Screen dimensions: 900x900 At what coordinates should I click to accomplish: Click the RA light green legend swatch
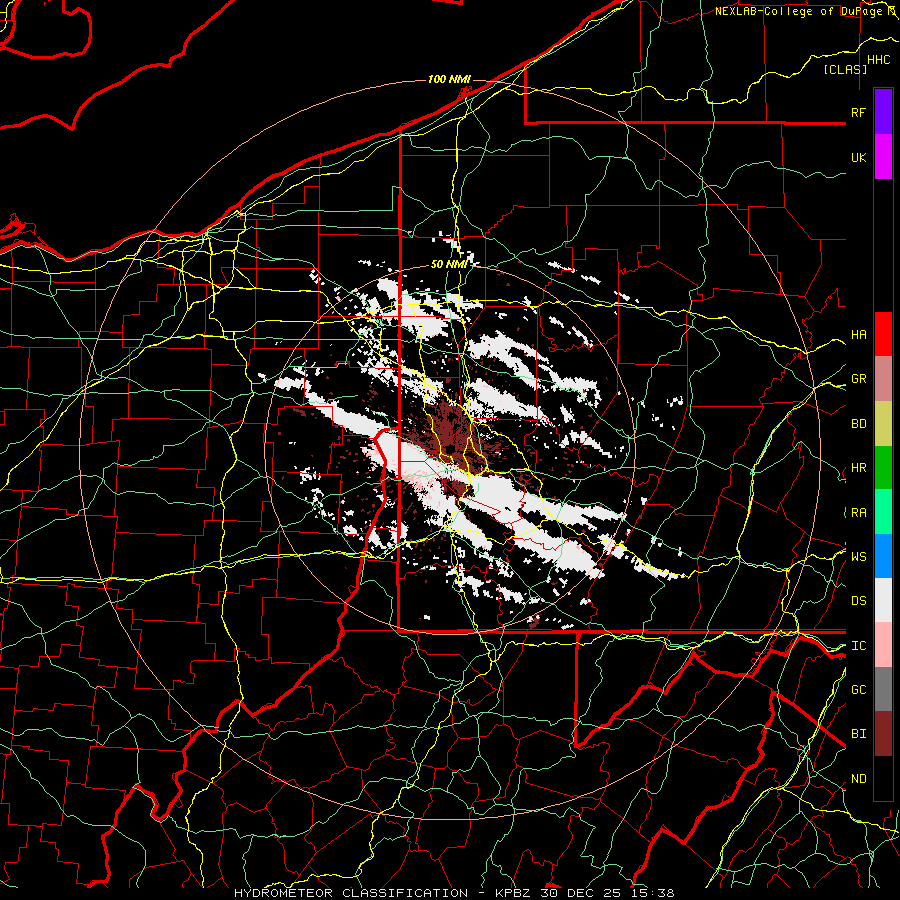(x=883, y=512)
